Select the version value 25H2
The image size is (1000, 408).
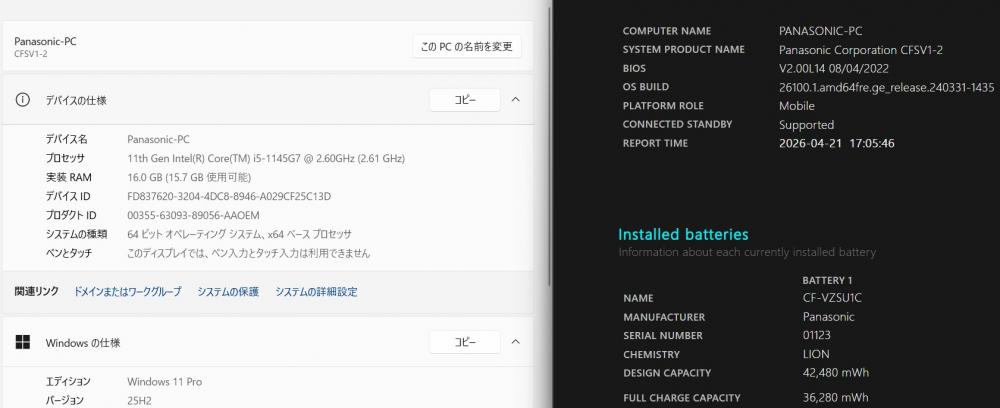point(140,400)
